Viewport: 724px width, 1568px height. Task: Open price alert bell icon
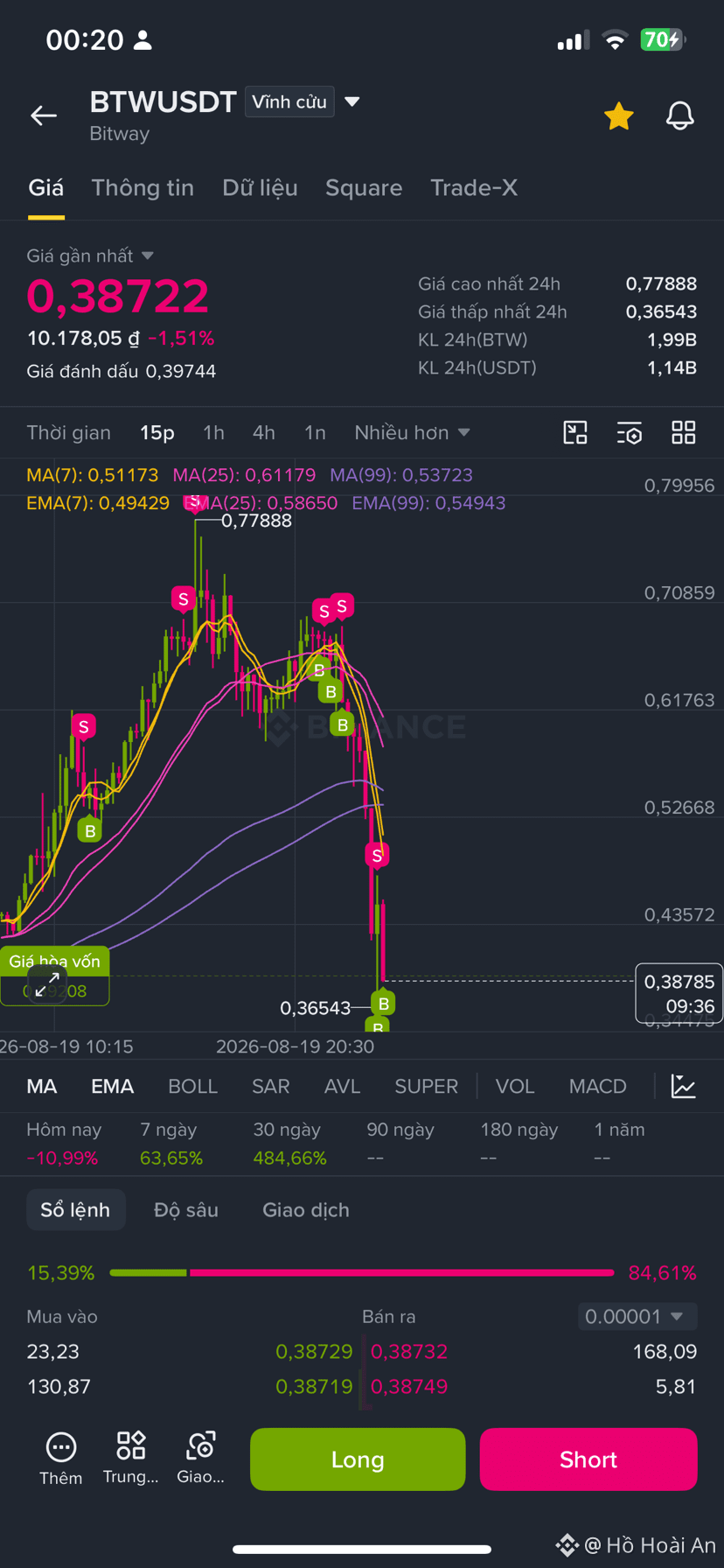coord(679,115)
